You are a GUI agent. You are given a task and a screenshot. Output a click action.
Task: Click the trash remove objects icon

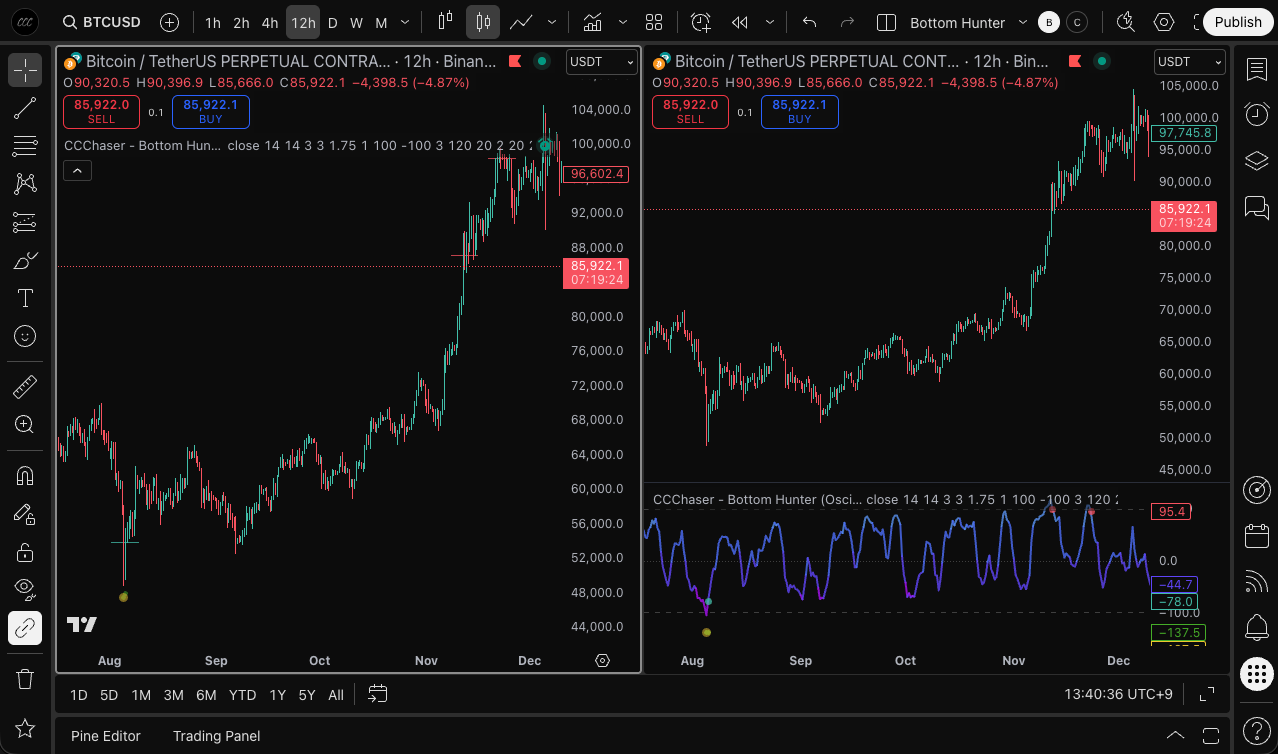click(x=25, y=679)
